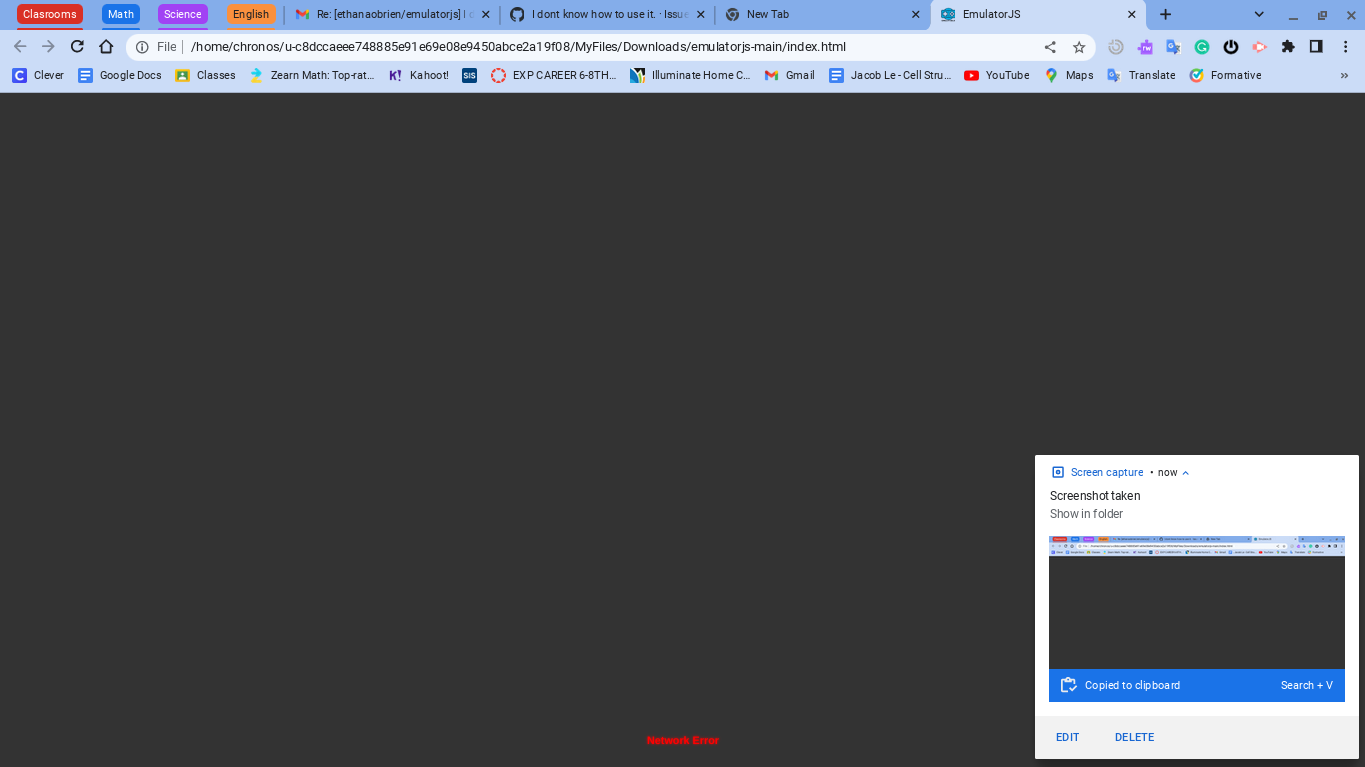Collapse the Science tab group
Image resolution: width=1365 pixels, height=767 pixels.
182,14
